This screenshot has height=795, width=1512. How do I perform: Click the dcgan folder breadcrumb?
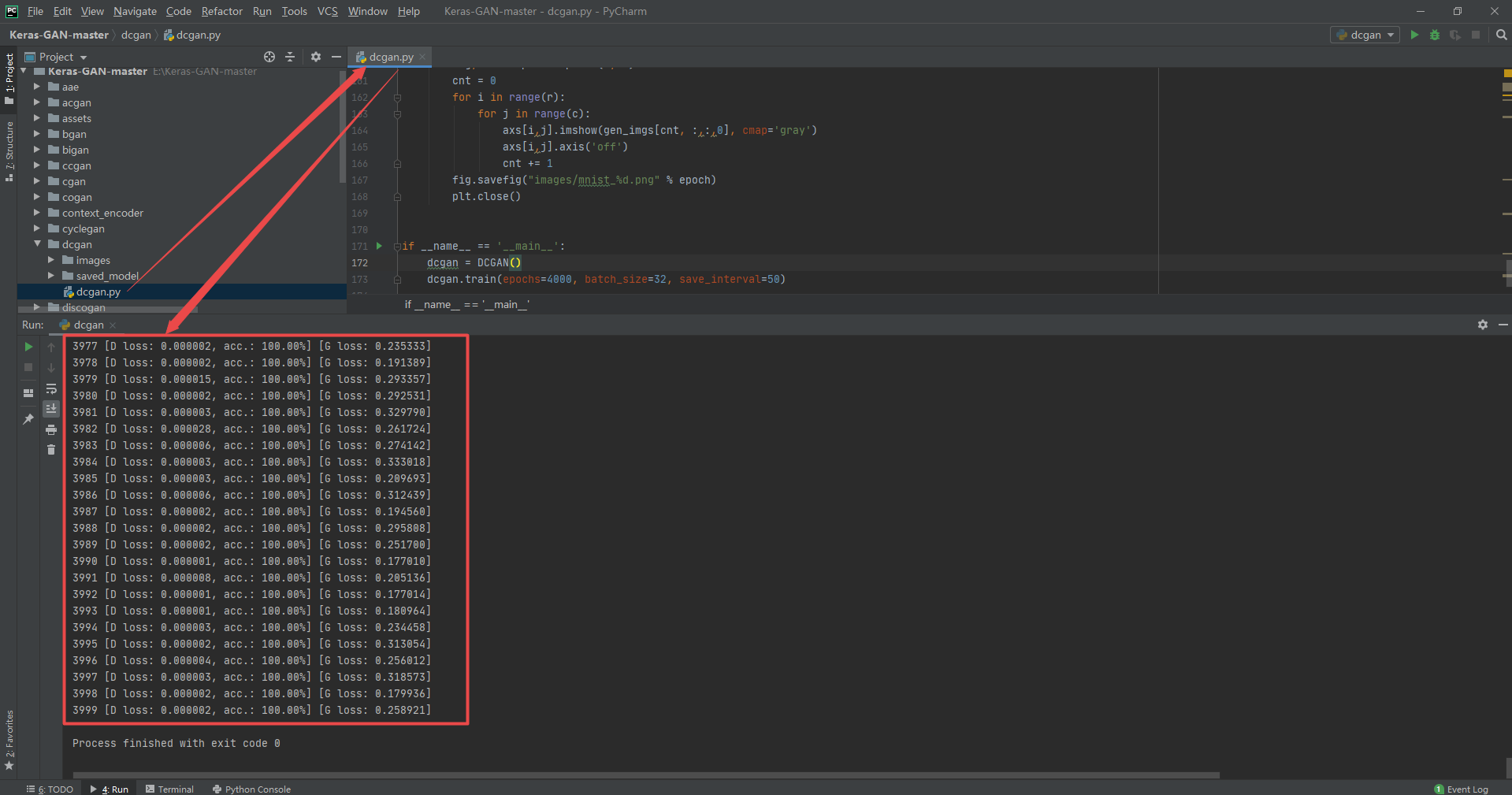pyautogui.click(x=136, y=35)
